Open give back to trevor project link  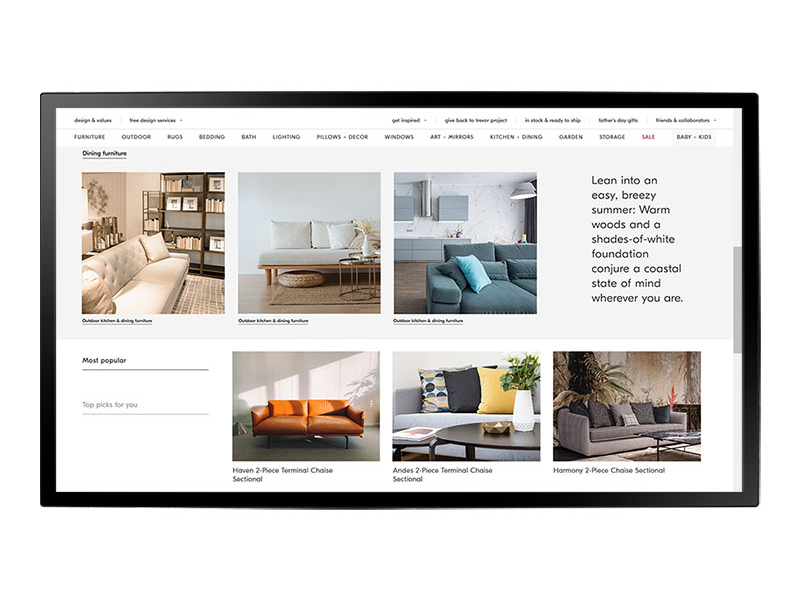click(x=476, y=120)
